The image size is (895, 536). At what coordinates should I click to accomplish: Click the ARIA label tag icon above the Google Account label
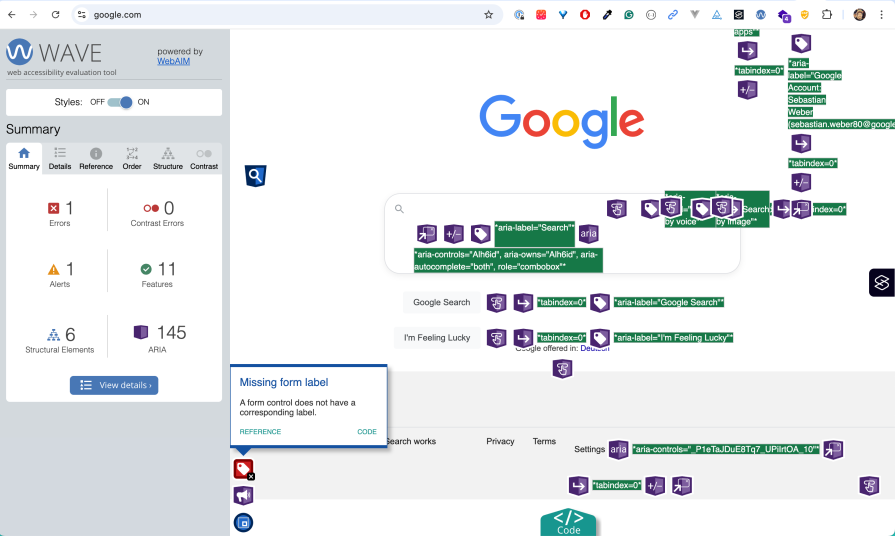pos(801,43)
